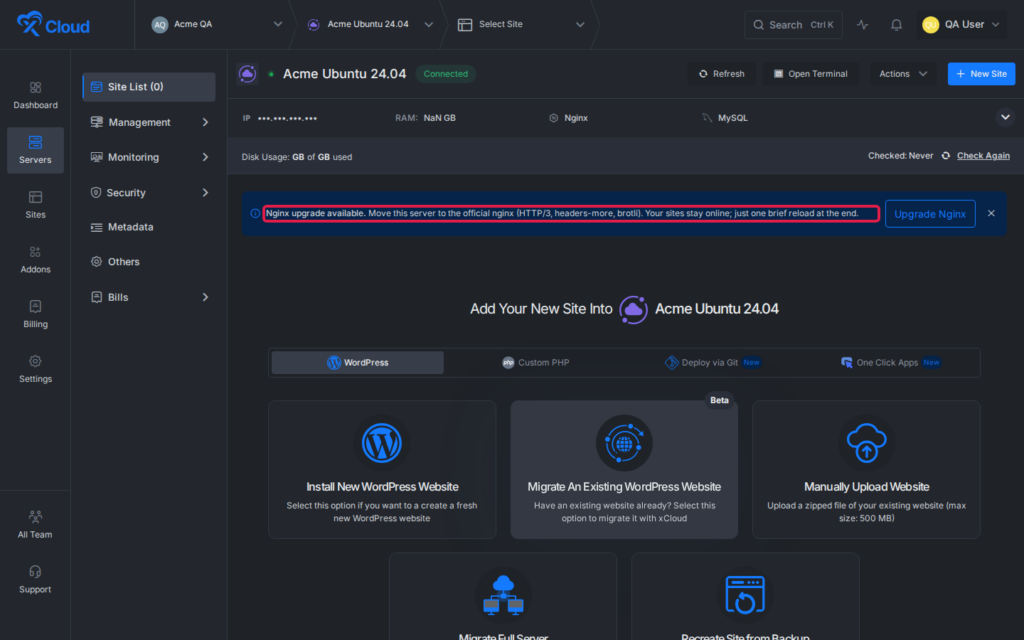Open the Actions dropdown
This screenshot has width=1024, height=640.
(903, 74)
